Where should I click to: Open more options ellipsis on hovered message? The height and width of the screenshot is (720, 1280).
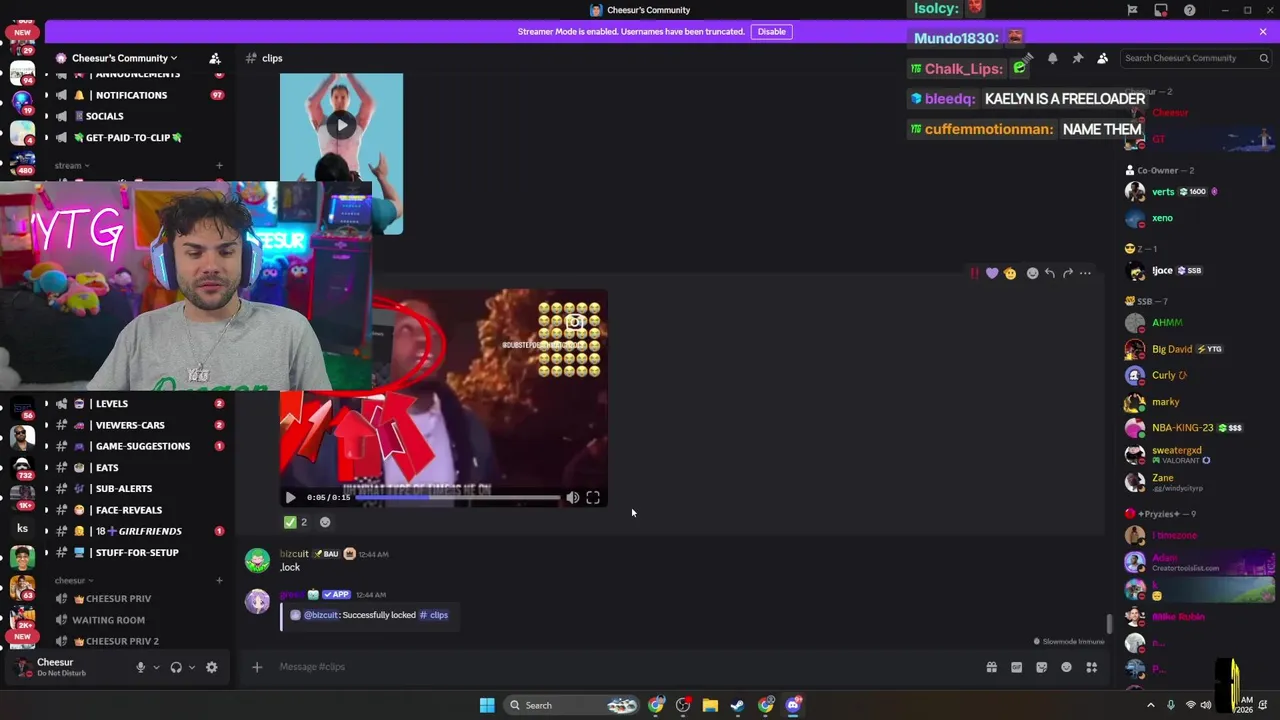tap(1085, 273)
